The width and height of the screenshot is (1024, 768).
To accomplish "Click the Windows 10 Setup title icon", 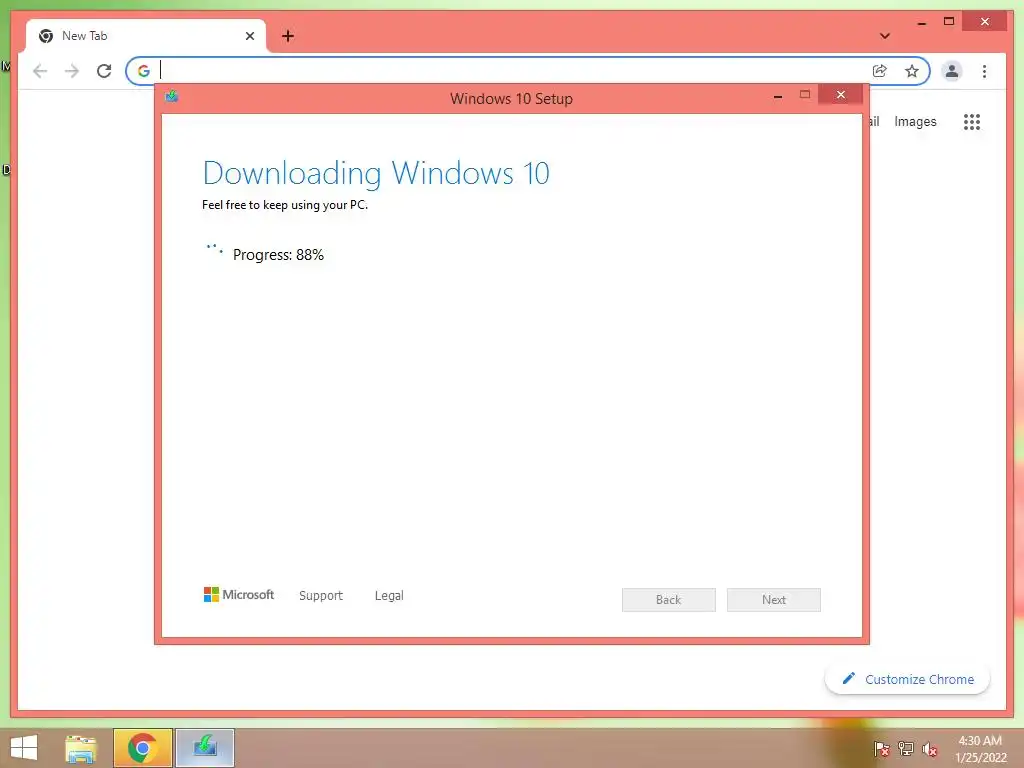I will 172,97.
